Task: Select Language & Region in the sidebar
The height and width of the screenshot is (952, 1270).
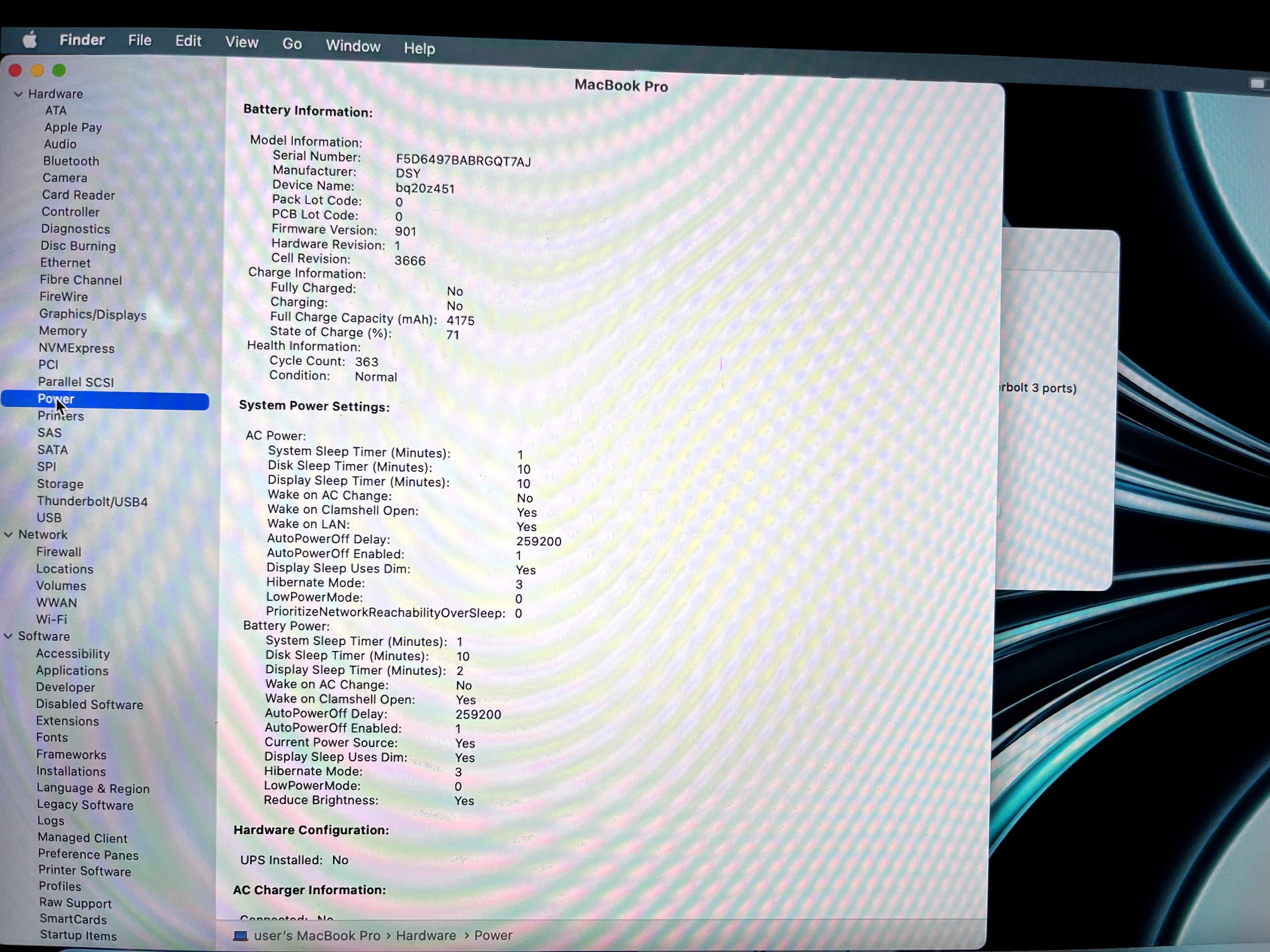Action: click(93, 789)
